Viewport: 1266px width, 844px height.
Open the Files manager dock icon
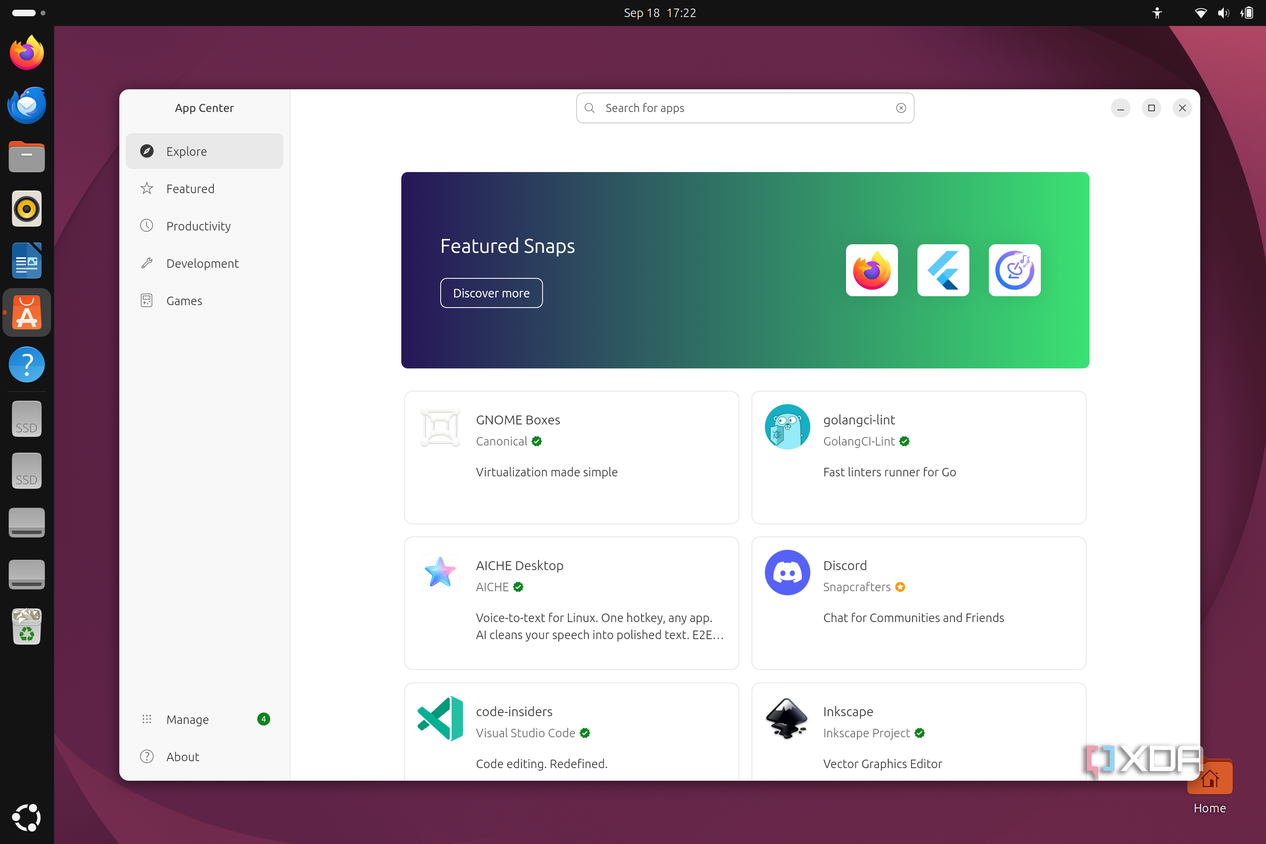[x=27, y=157]
